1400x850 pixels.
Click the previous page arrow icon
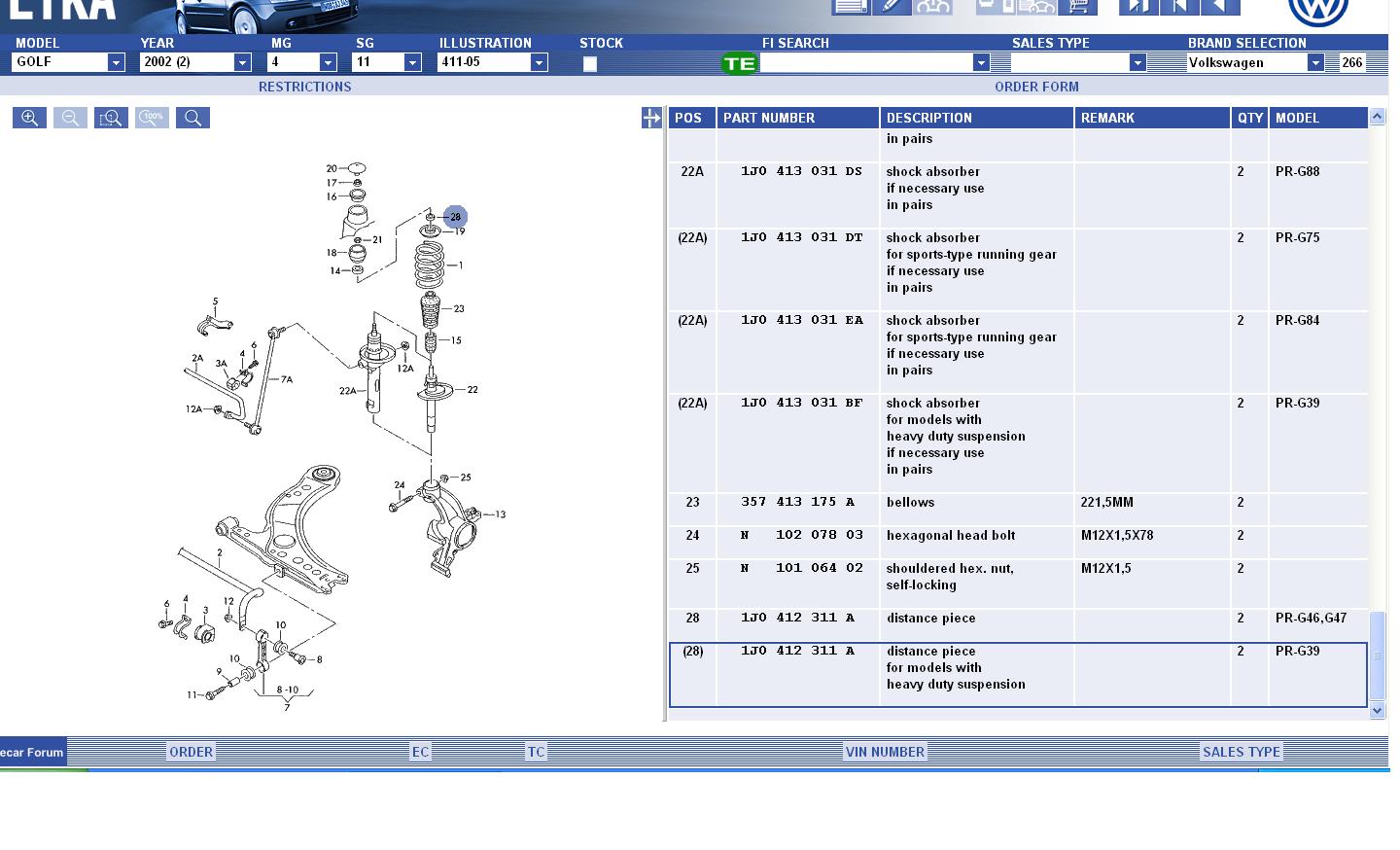[x=1220, y=7]
